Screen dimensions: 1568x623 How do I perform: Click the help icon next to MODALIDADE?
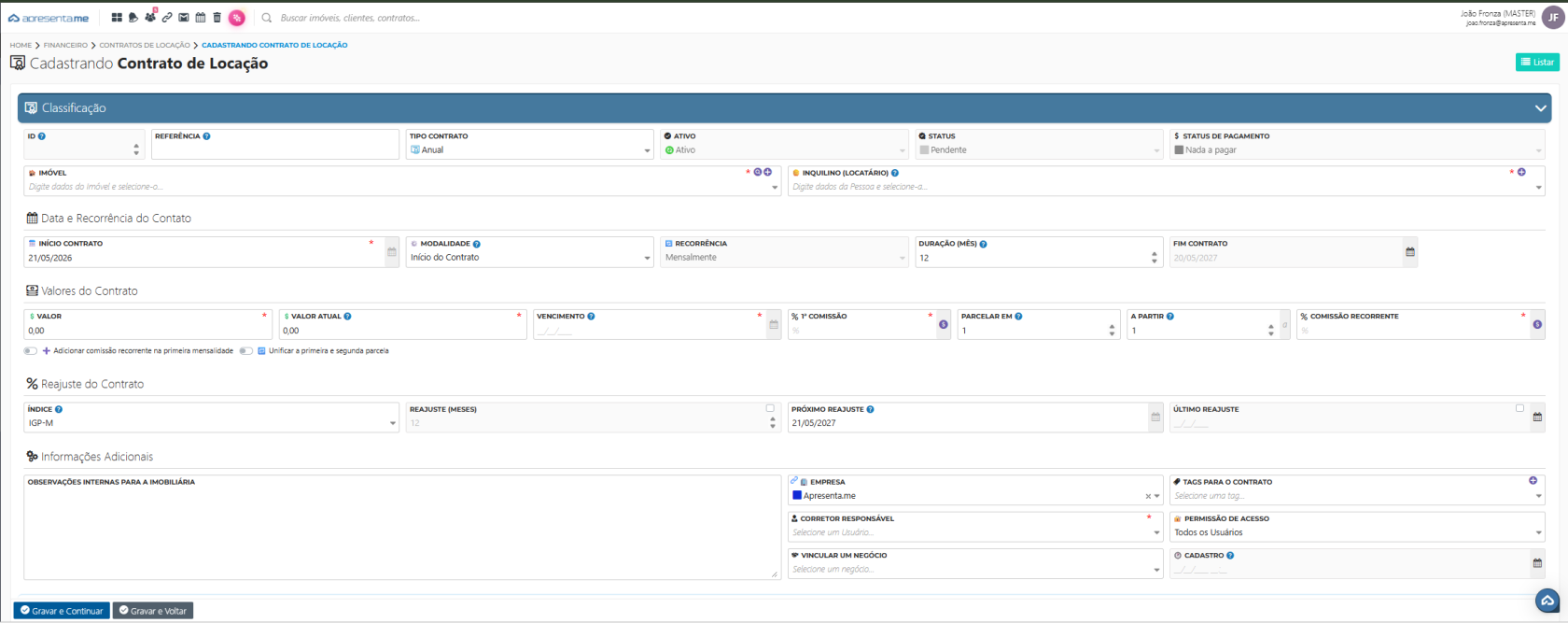click(x=476, y=244)
